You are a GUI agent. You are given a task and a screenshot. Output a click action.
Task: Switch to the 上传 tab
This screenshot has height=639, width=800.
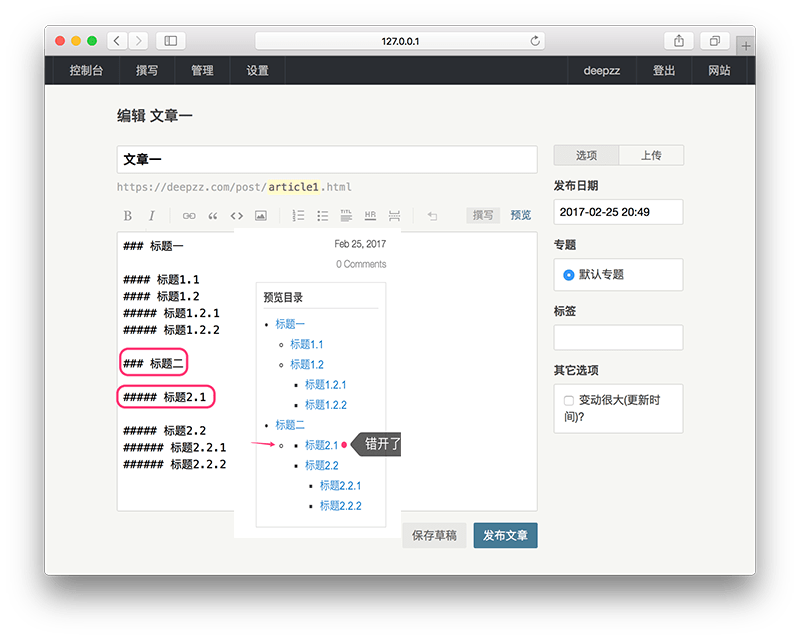pyautogui.click(x=651, y=155)
